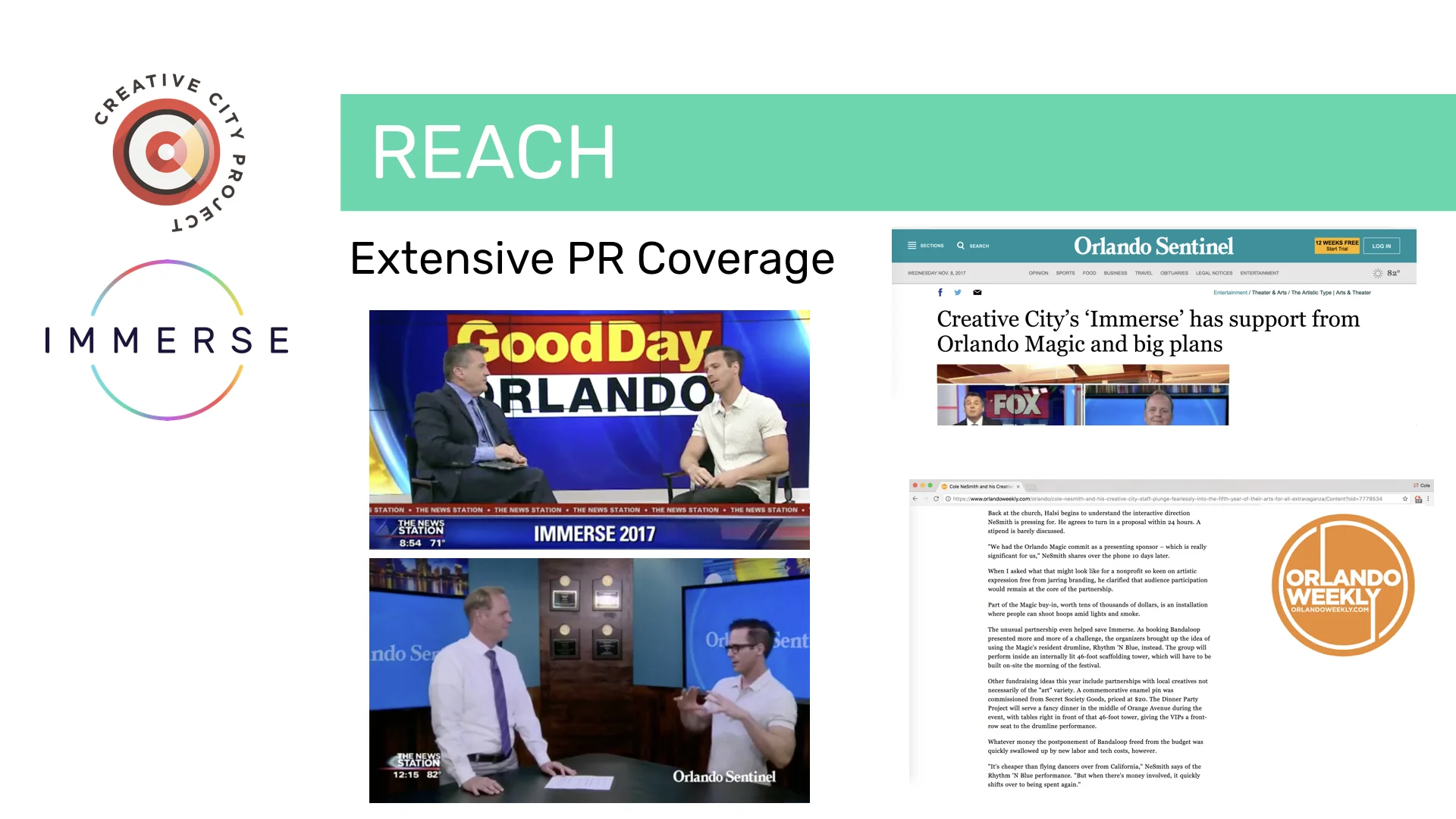Bookmark page with star icon
Viewport: 1456px width, 819px height.
[1405, 499]
